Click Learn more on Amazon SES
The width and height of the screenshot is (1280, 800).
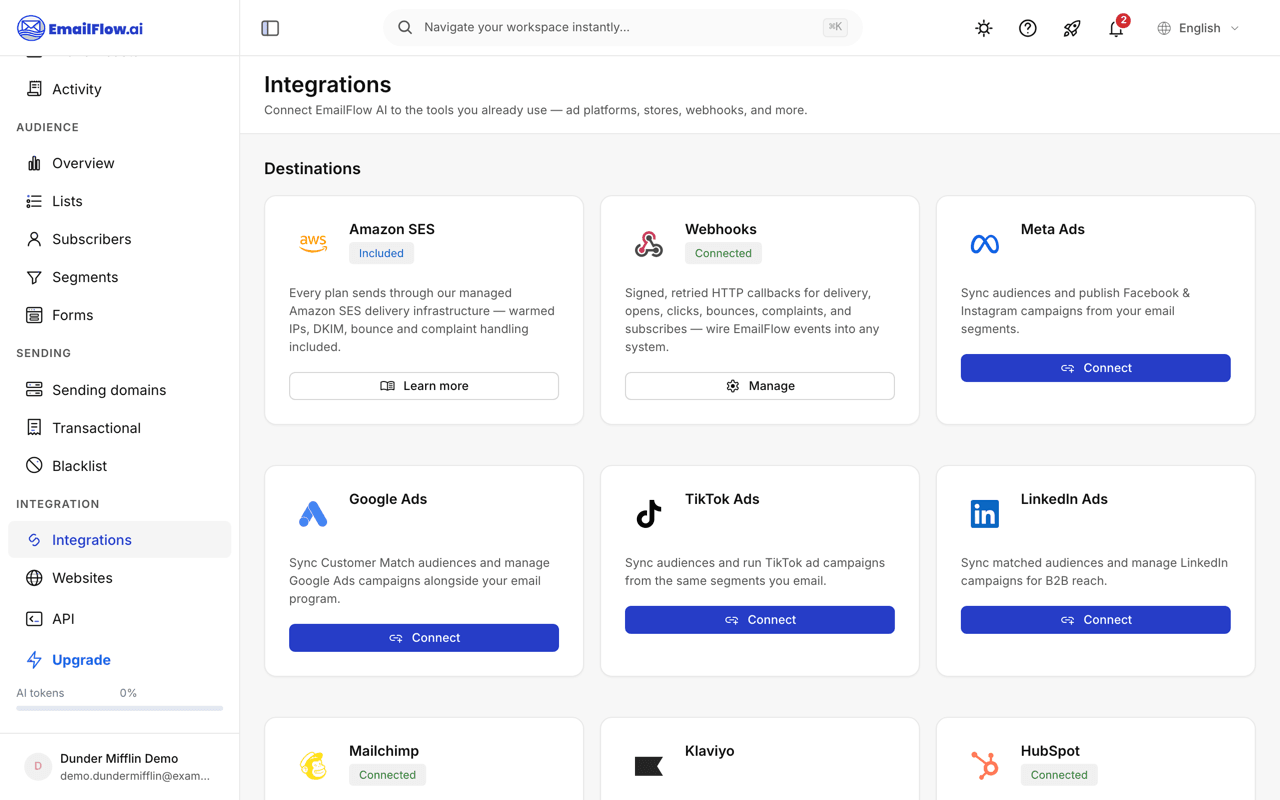[424, 386]
